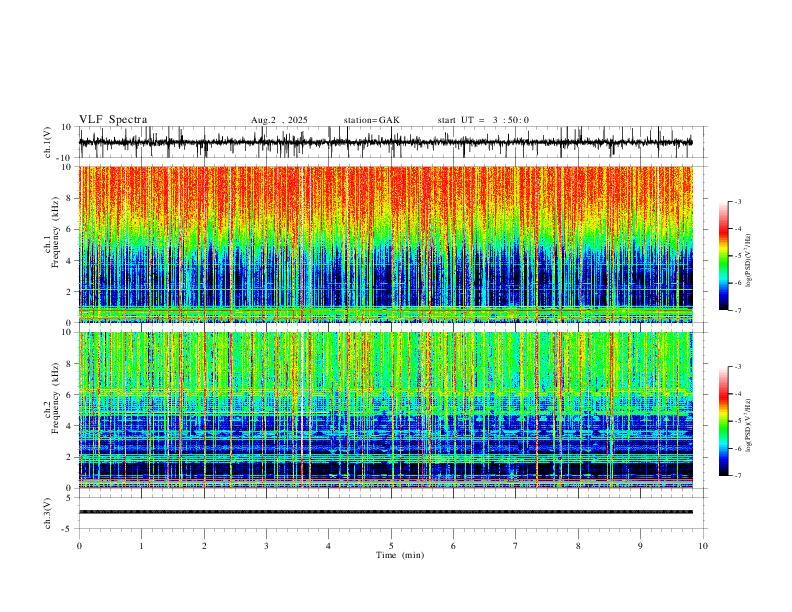
Task: Click the ch.2 spectrogram color bar
Action: point(723,421)
